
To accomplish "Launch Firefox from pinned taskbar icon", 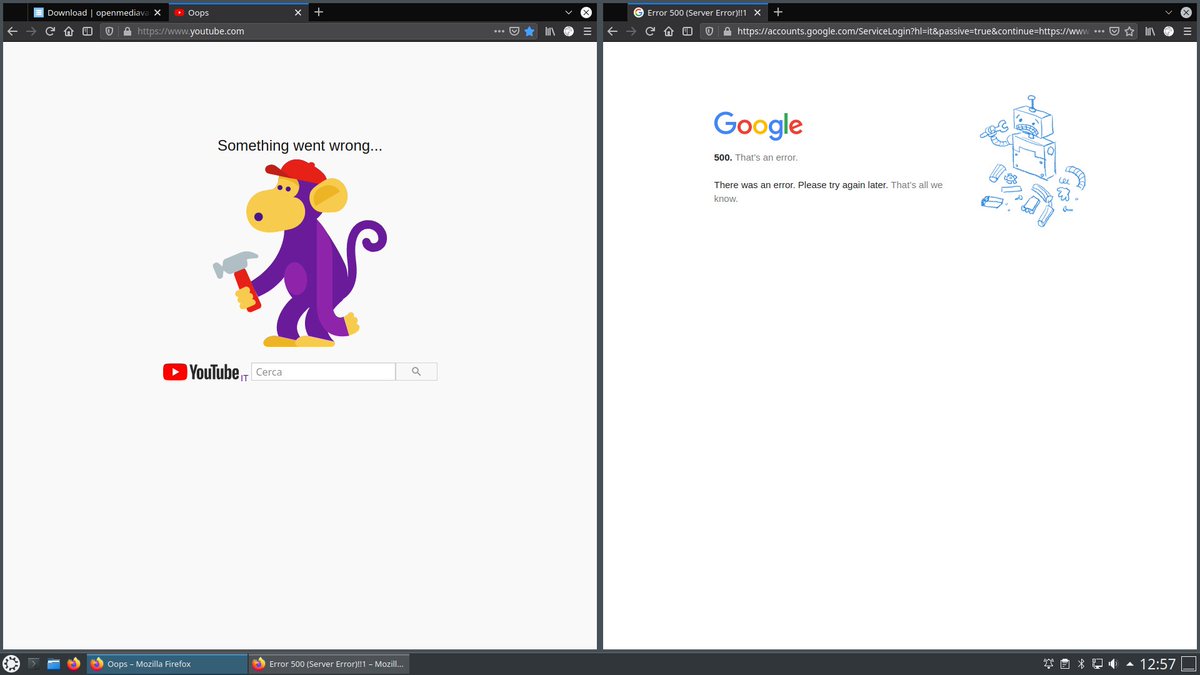I will point(74,663).
